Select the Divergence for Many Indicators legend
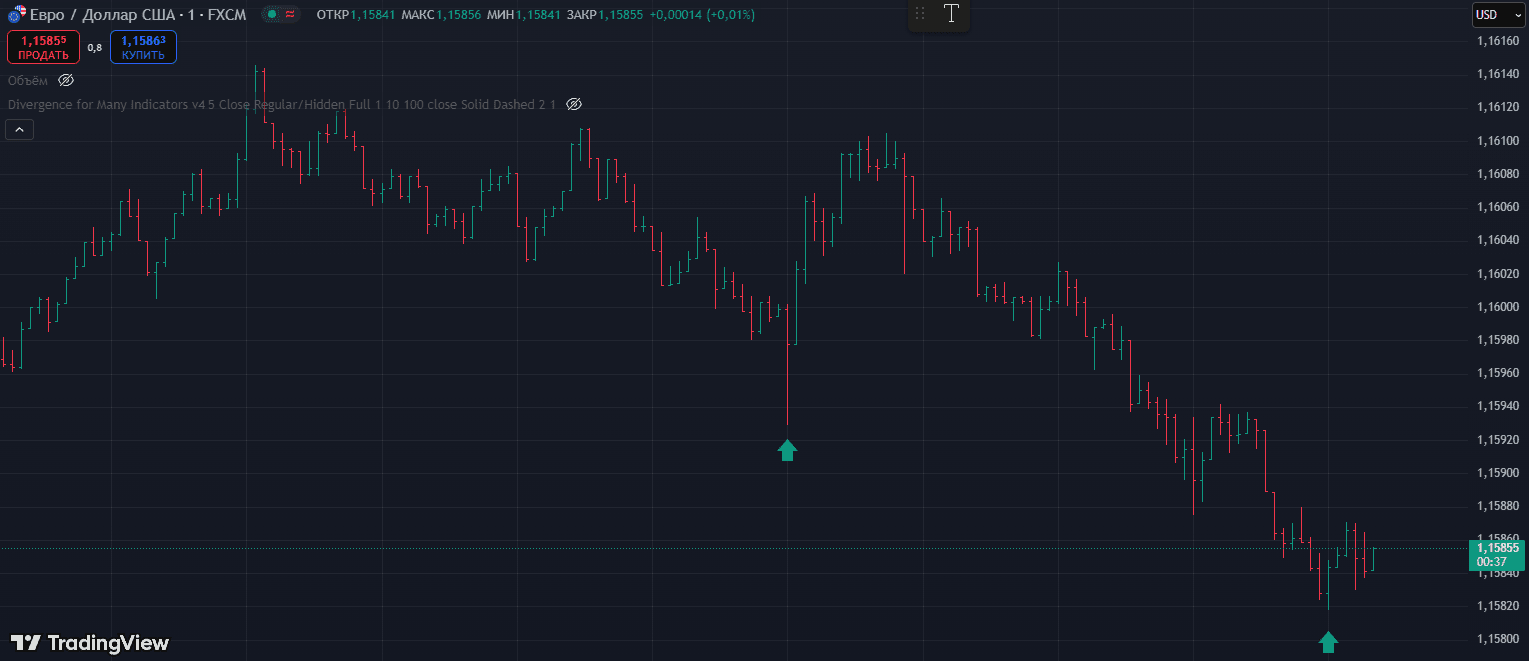Image resolution: width=1529 pixels, height=661 pixels. pyautogui.click(x=280, y=104)
